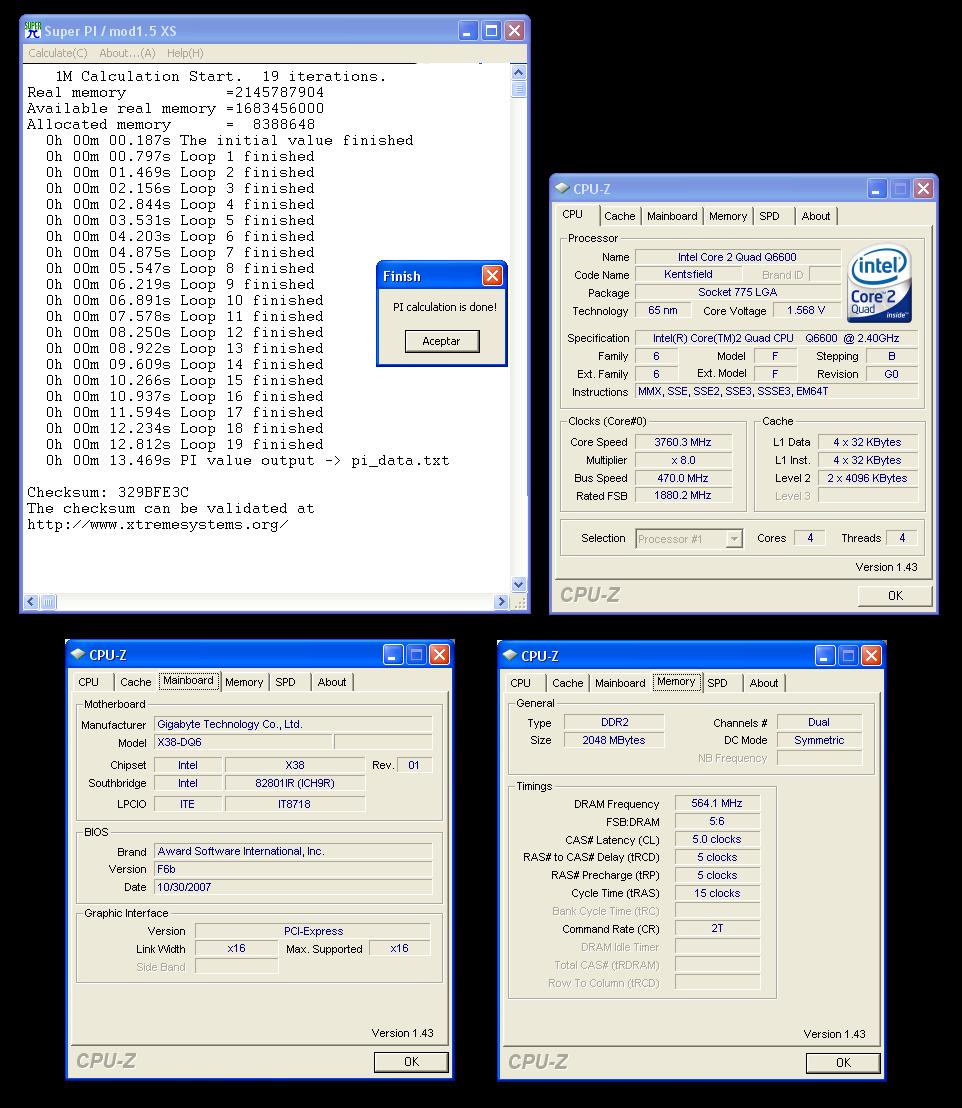Click the DRAM Frequency value 564.1 MHz
Image resolution: width=962 pixels, height=1108 pixels.
pos(717,803)
